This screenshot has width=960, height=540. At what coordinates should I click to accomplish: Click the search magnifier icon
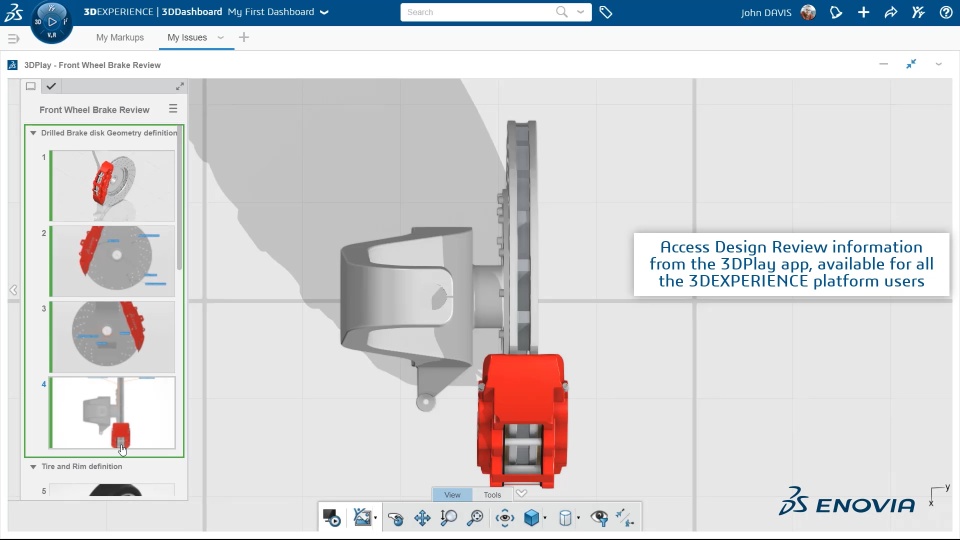point(561,12)
